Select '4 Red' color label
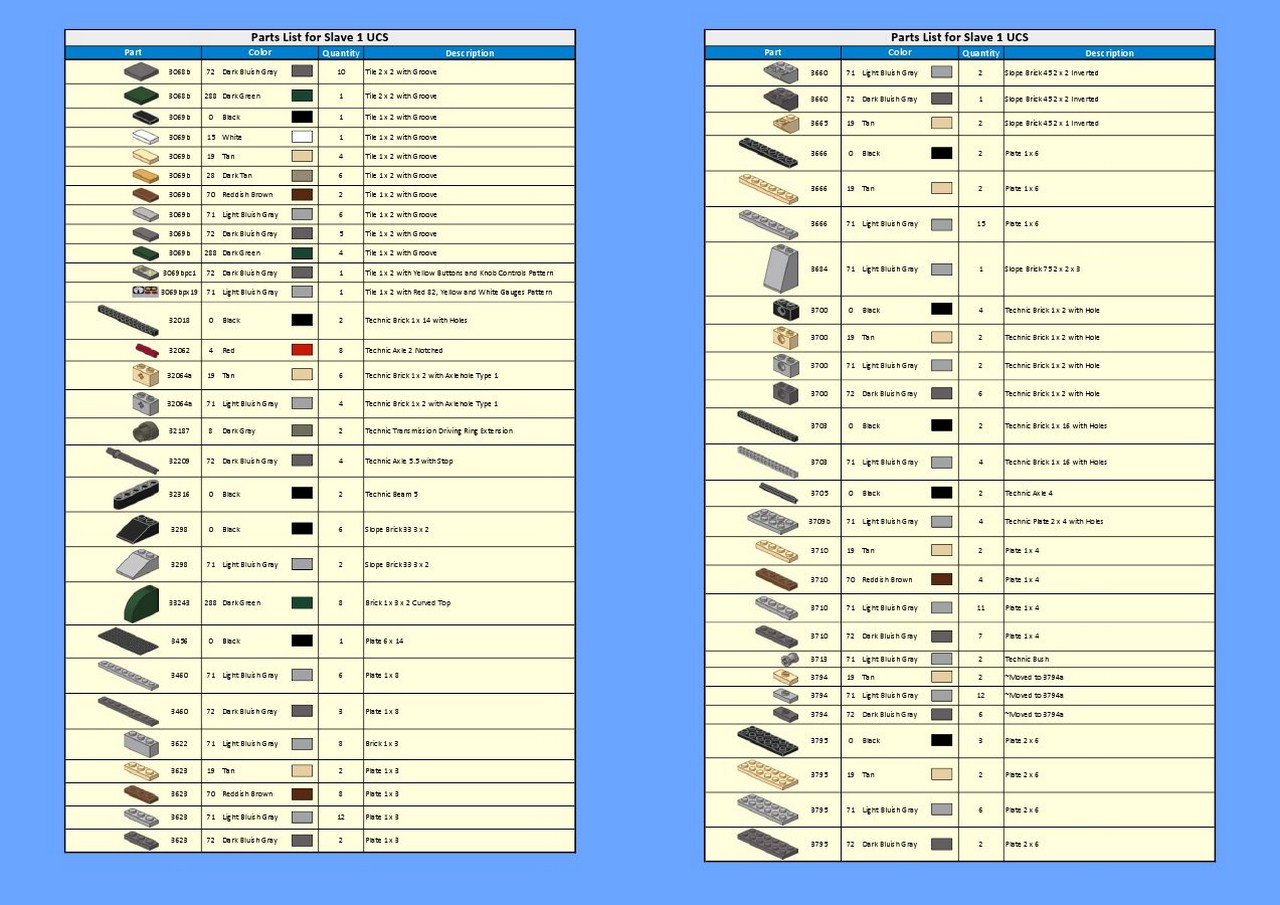 click(x=221, y=351)
